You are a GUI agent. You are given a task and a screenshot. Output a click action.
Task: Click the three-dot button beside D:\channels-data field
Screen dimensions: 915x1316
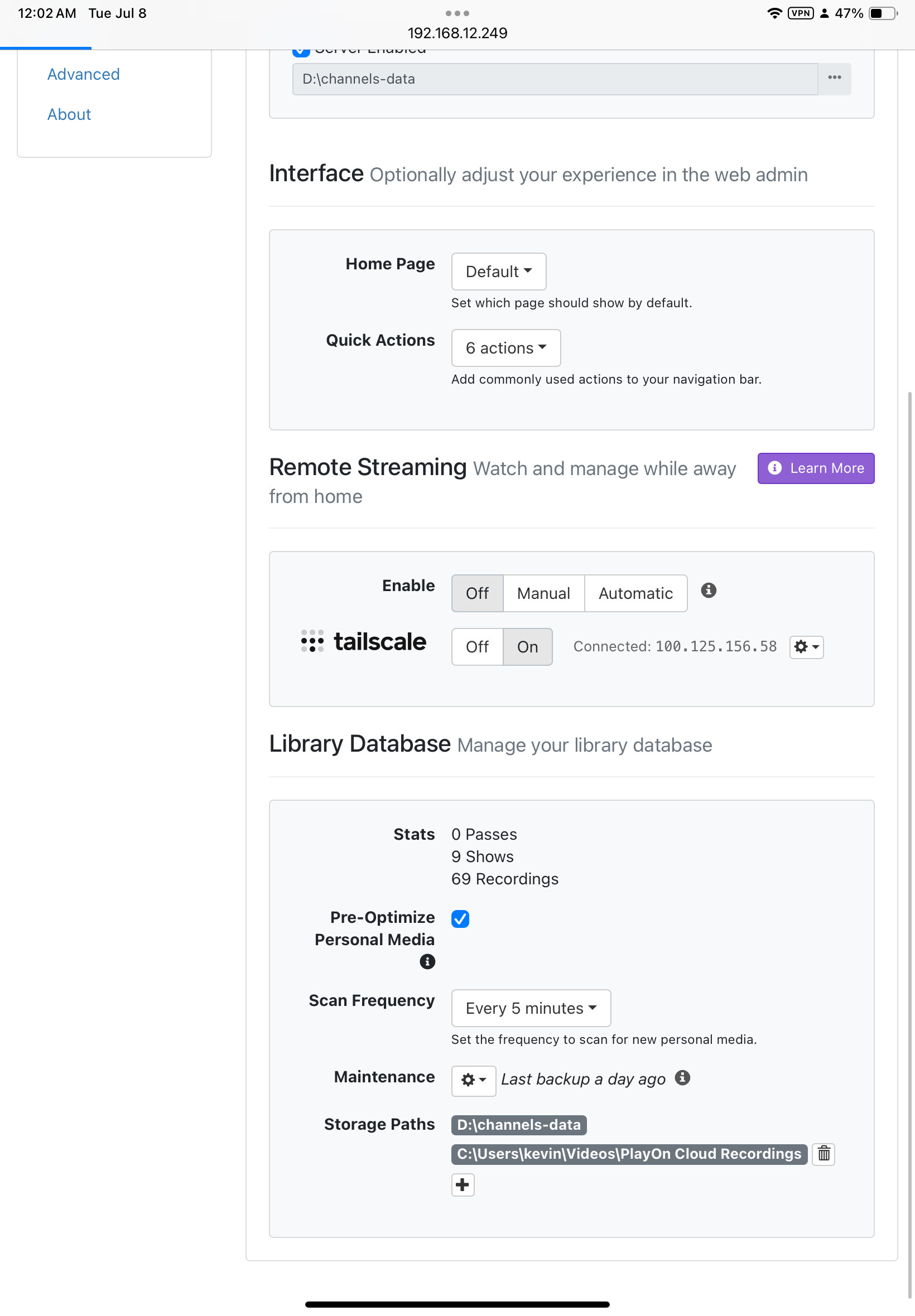[834, 79]
